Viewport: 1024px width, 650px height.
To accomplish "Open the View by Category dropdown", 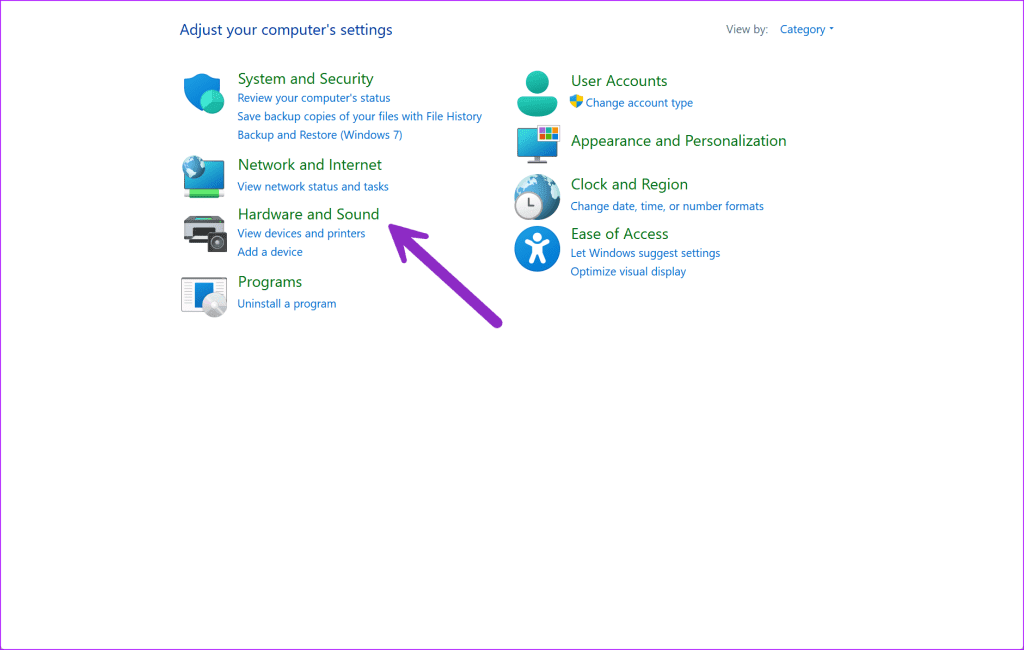I will click(806, 29).
